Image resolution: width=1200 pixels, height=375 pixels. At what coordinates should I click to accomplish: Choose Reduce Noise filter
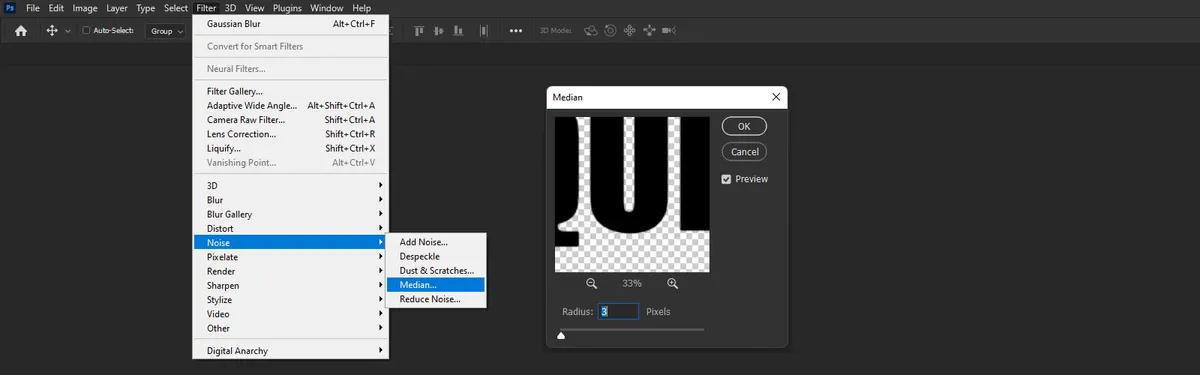pyautogui.click(x=436, y=299)
